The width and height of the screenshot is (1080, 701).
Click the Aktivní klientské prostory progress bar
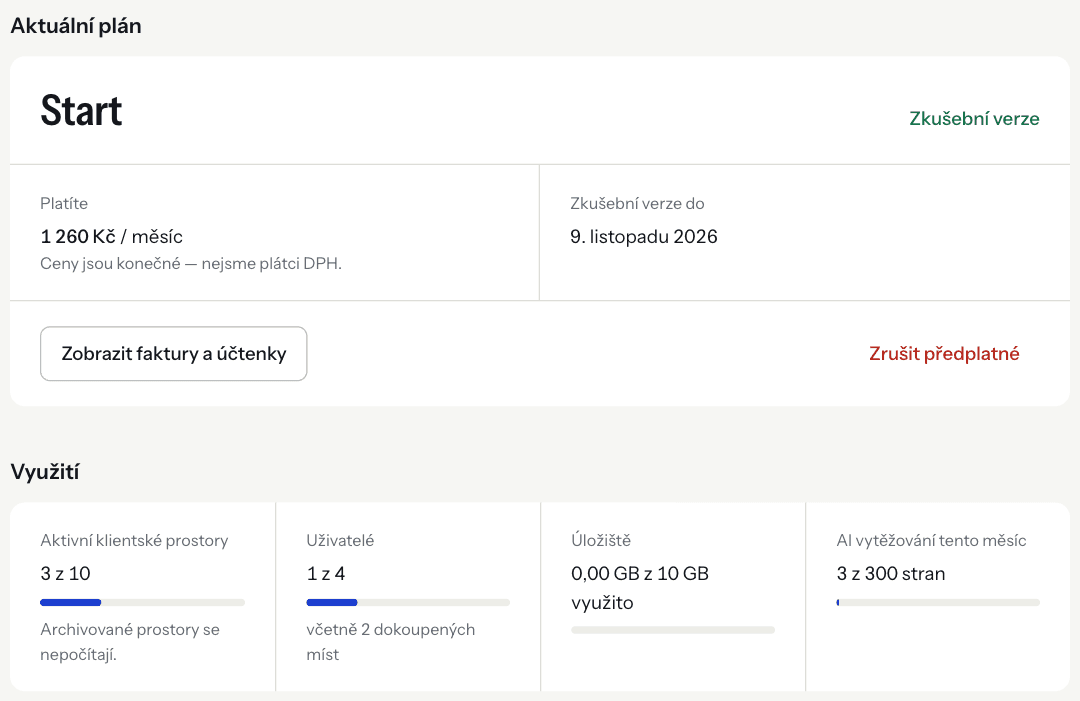pos(143,603)
